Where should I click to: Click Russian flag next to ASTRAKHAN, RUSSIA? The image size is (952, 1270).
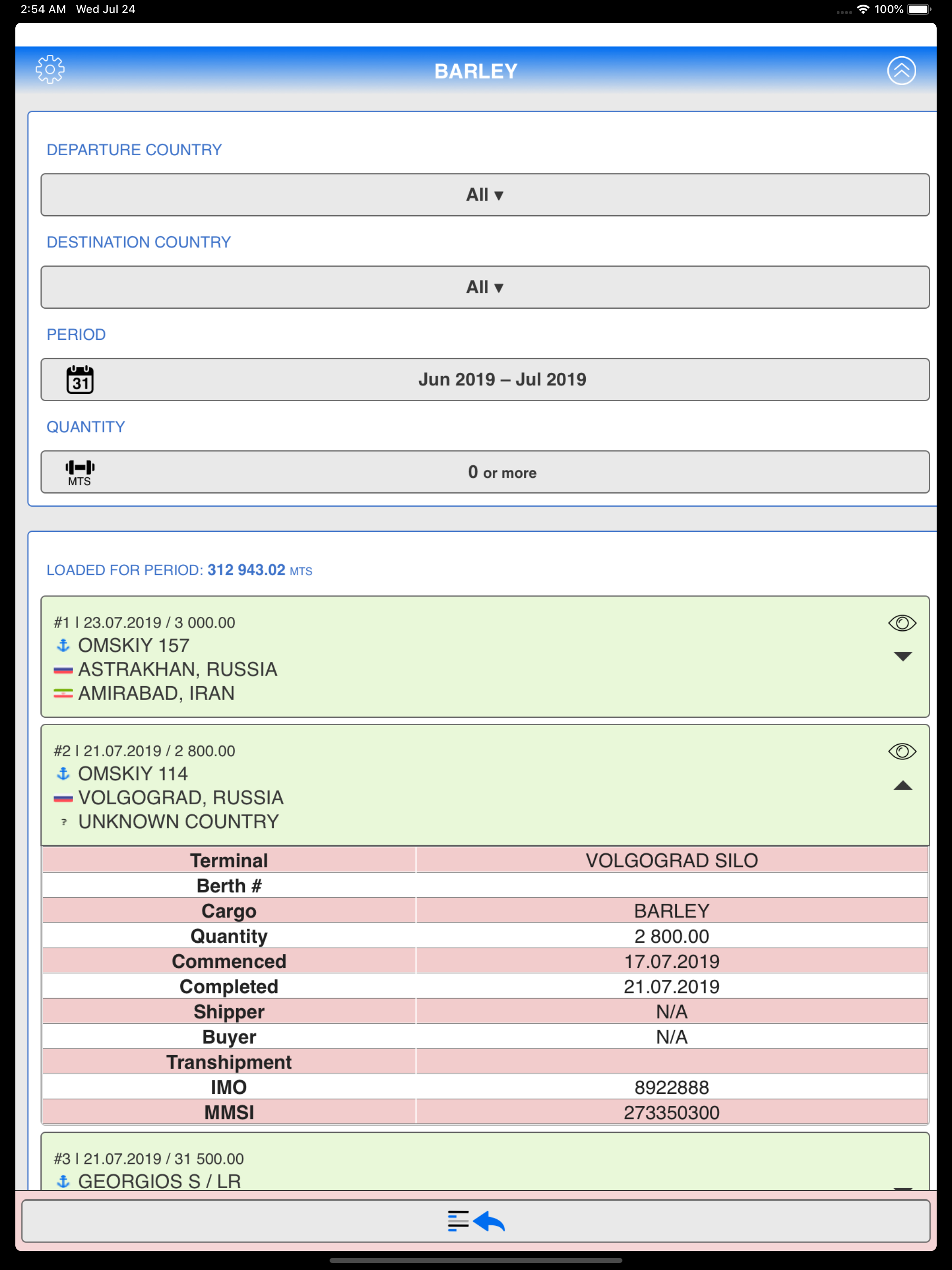tap(63, 670)
